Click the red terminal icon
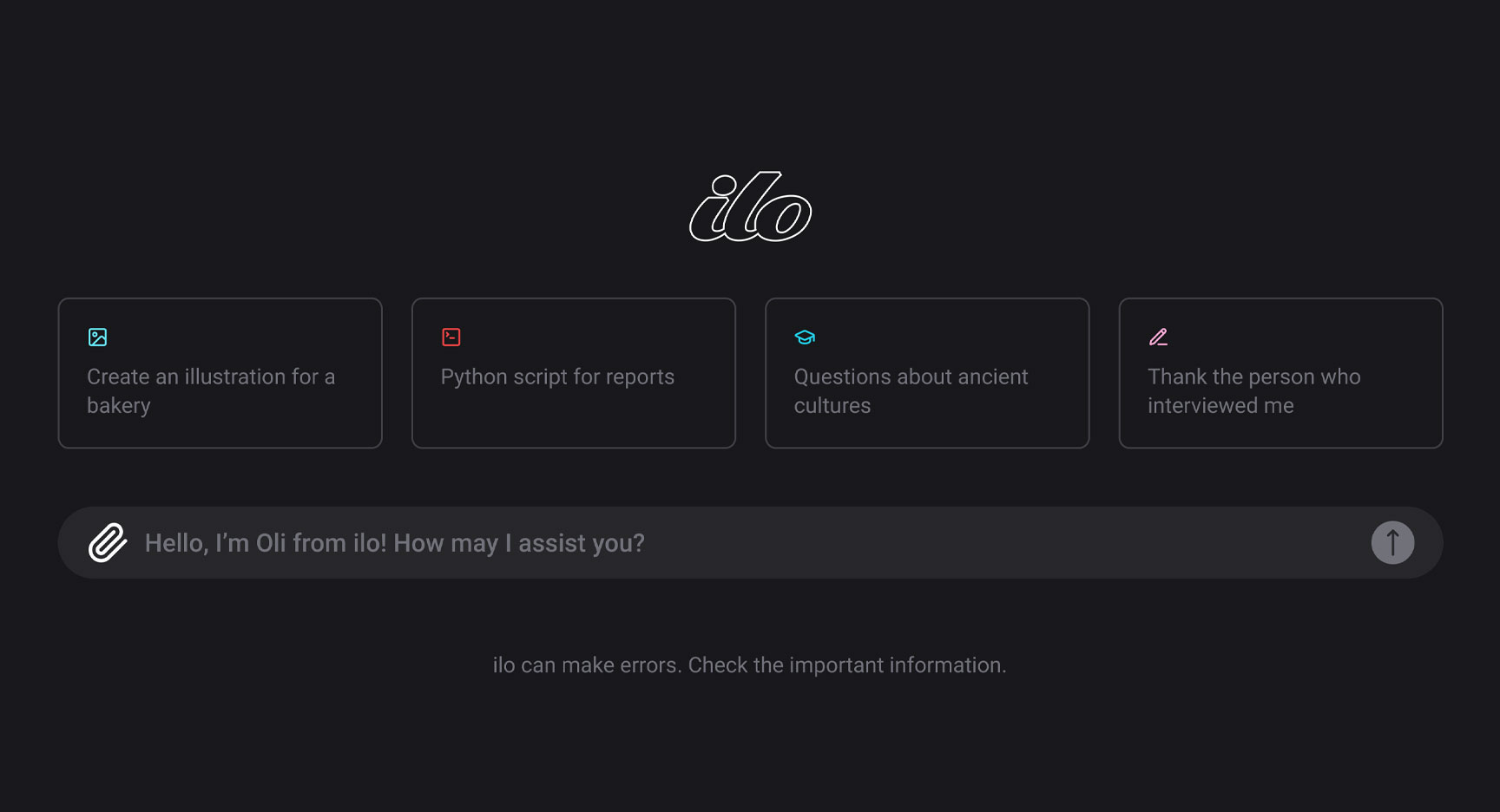This screenshot has height=812, width=1500. (451, 337)
